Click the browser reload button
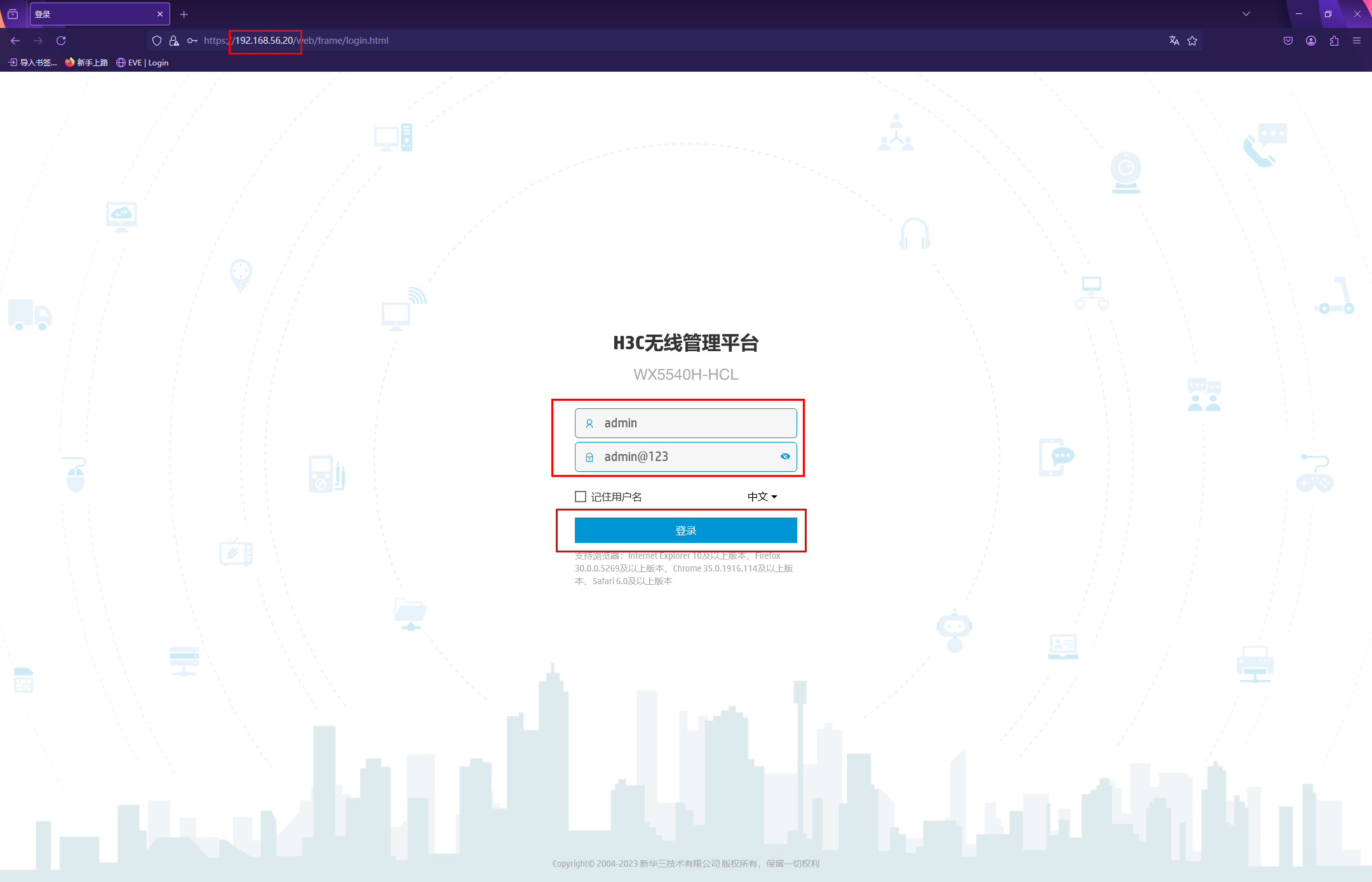Image resolution: width=1372 pixels, height=882 pixels. [x=61, y=41]
